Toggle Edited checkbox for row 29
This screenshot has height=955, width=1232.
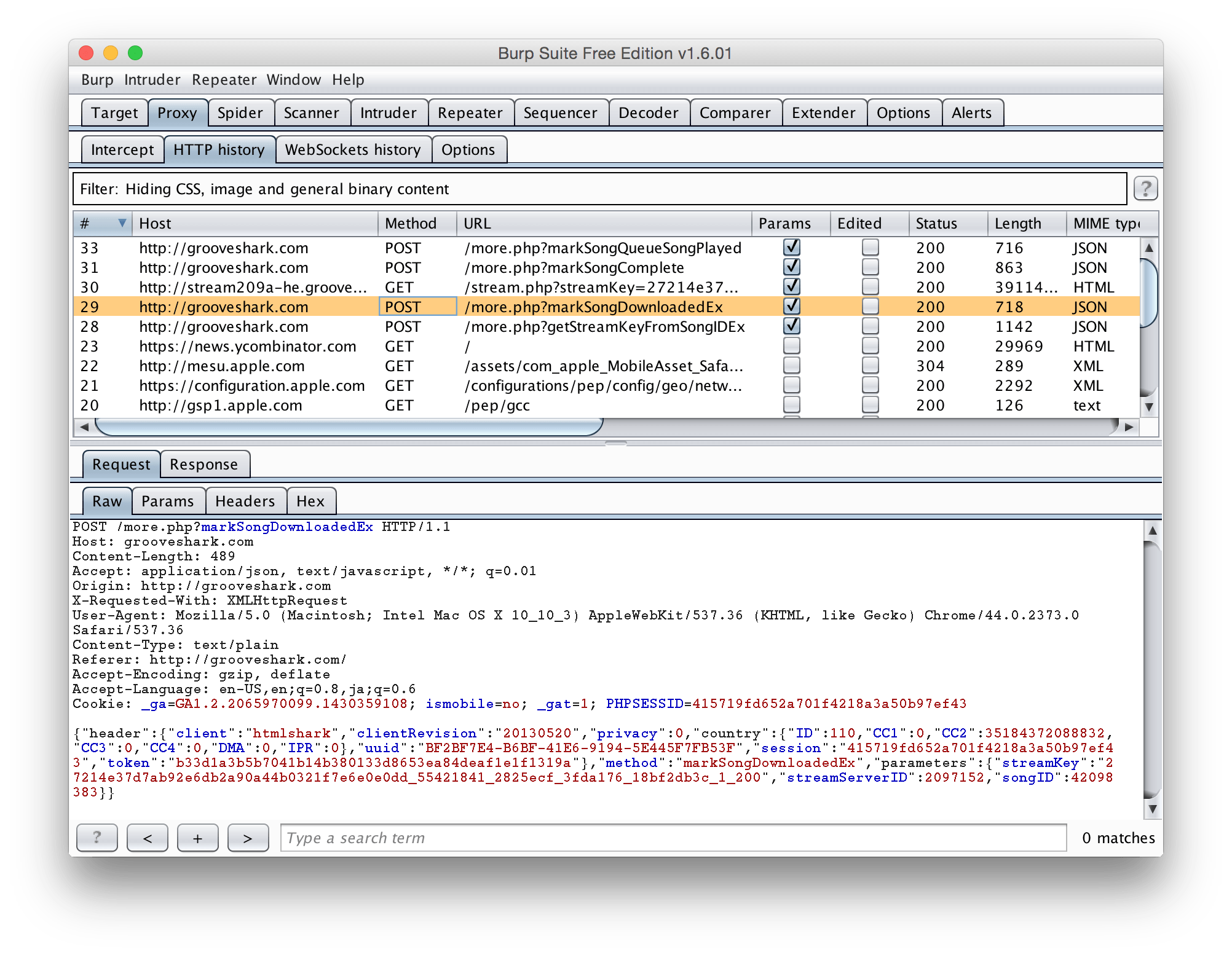(870, 307)
